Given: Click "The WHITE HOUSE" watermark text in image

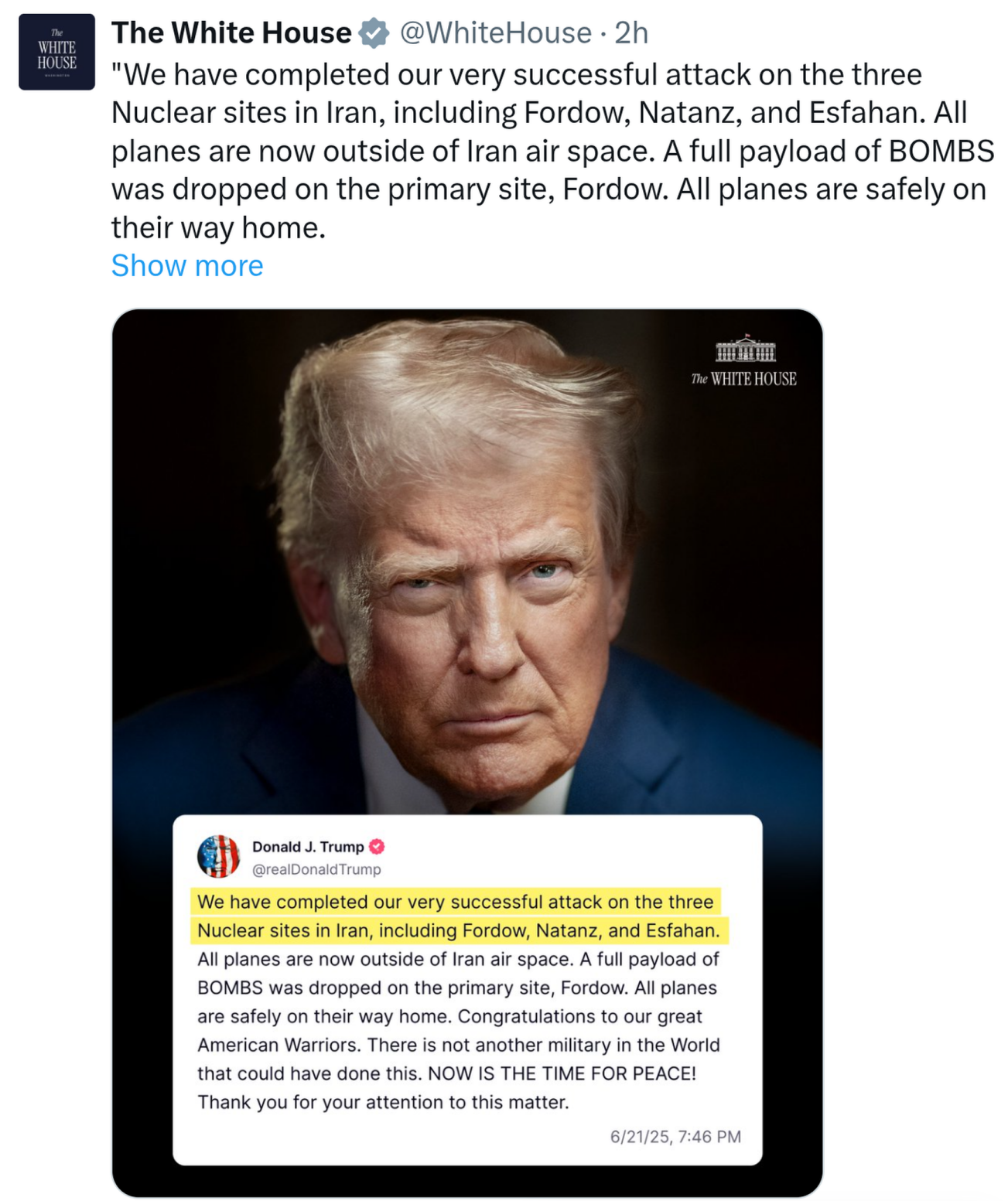Looking at the screenshot, I should point(743,379).
